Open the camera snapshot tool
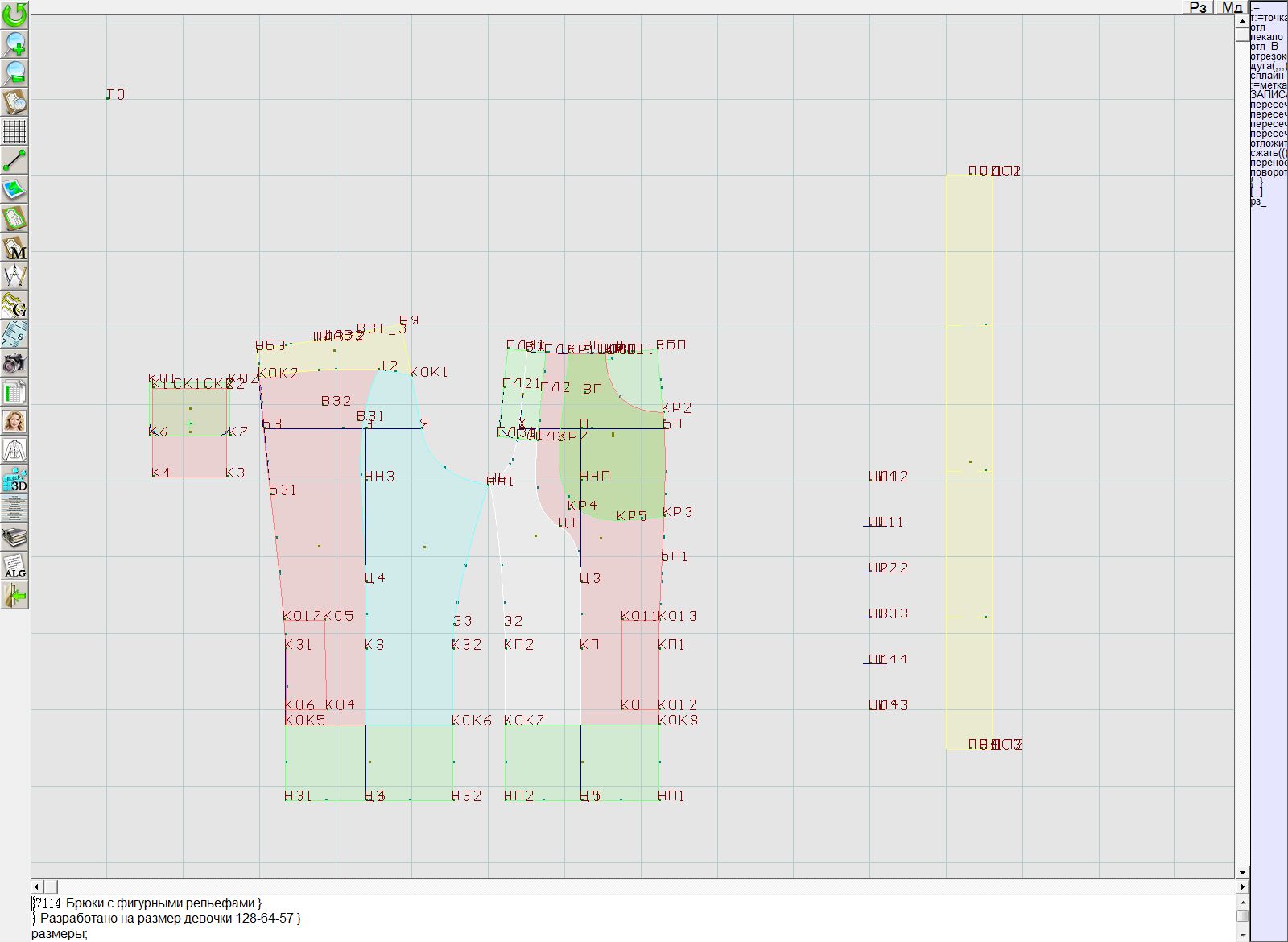 pos(14,363)
